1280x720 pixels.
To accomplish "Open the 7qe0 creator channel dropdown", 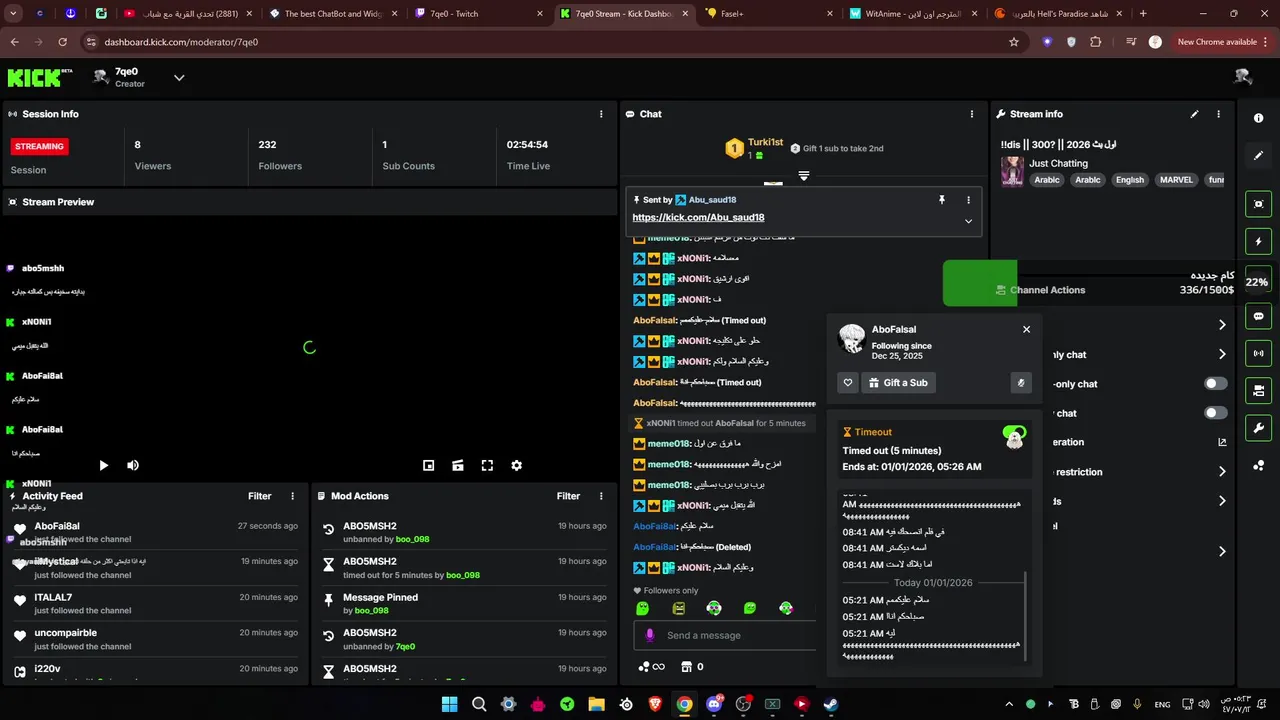I will click(179, 77).
